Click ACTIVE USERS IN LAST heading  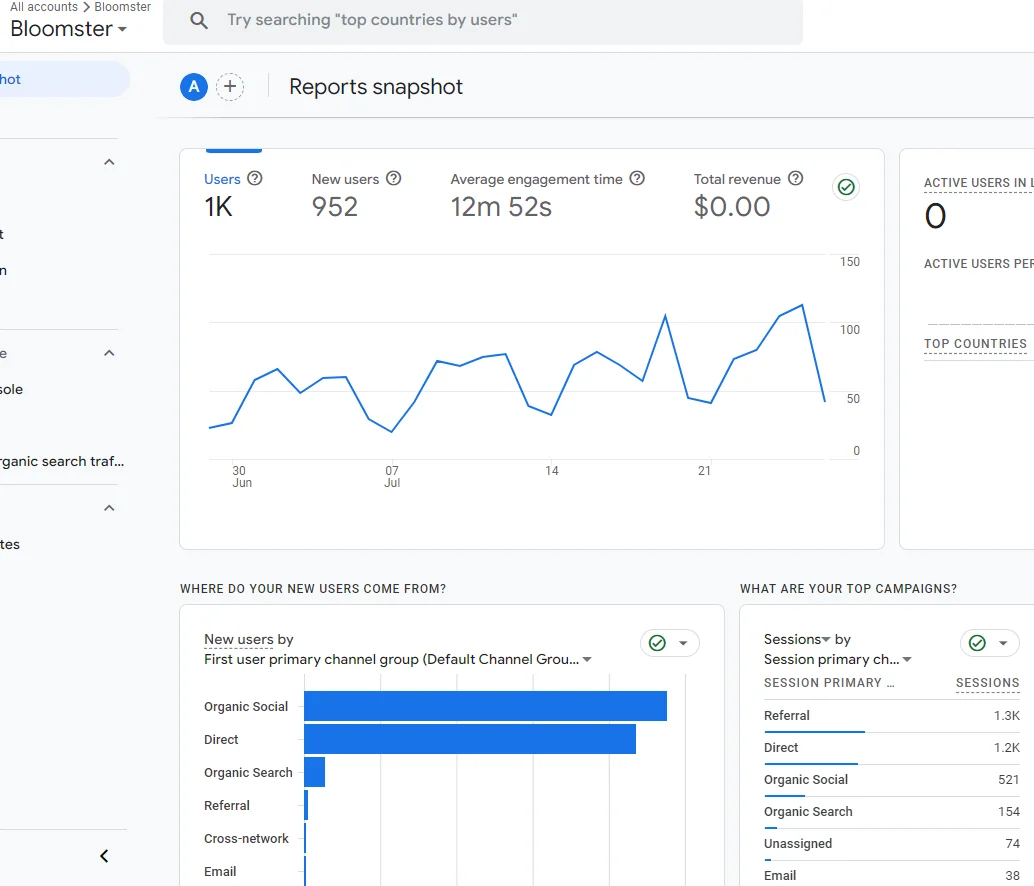[x=979, y=183]
